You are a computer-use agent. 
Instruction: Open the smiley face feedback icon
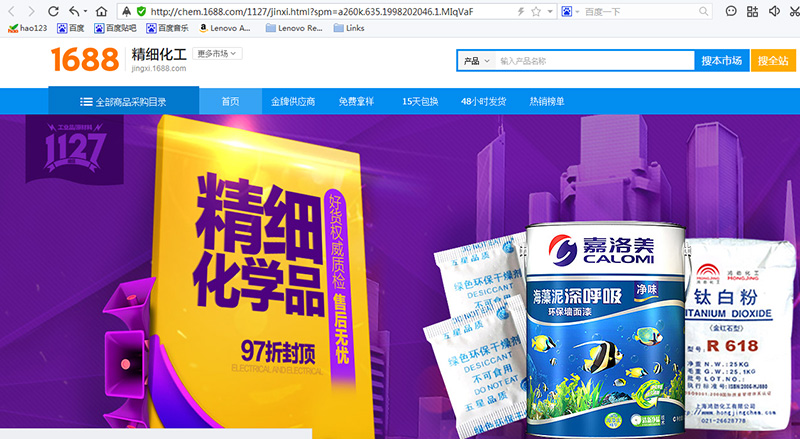[731, 11]
